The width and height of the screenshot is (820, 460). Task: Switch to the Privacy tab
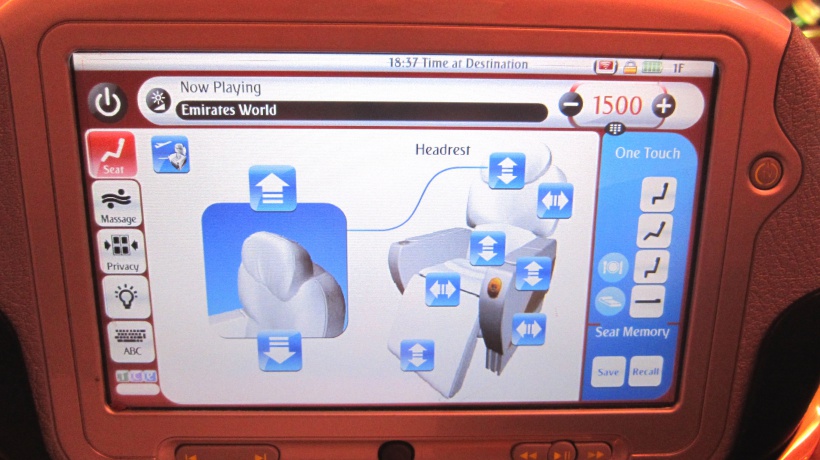pos(122,251)
